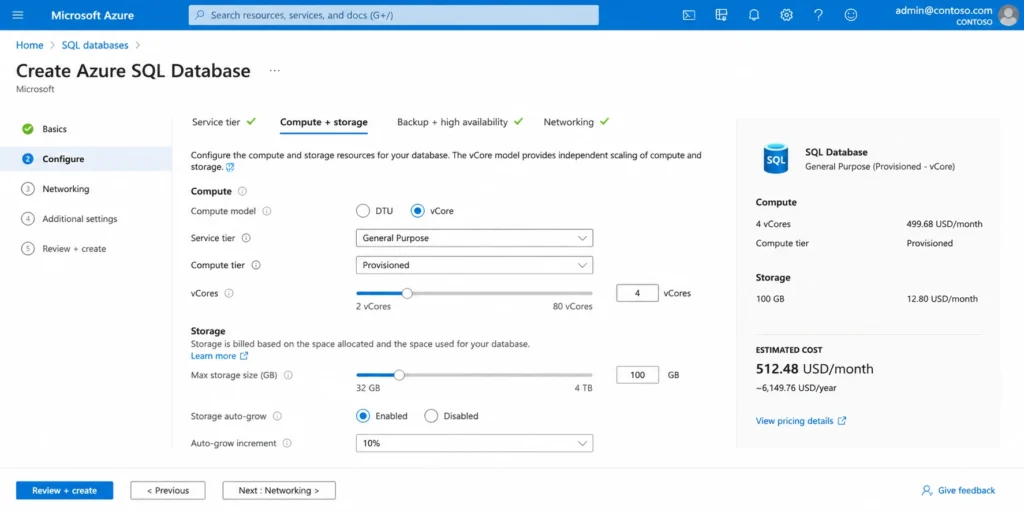This screenshot has height=512, width=1024.
Task: Click the vCores slider track near 80 vCores
Action: click(x=588, y=293)
